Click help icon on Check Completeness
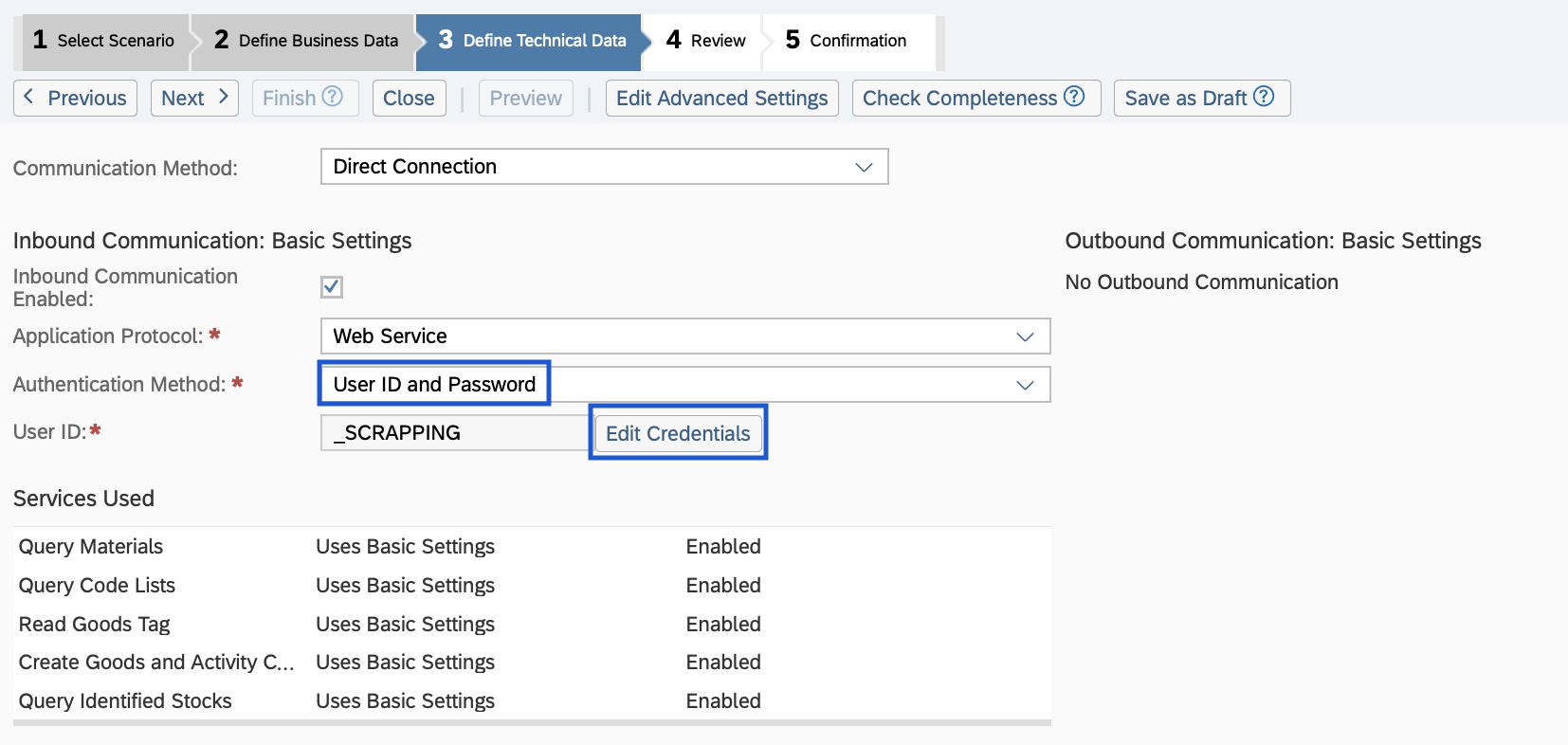 click(1074, 97)
